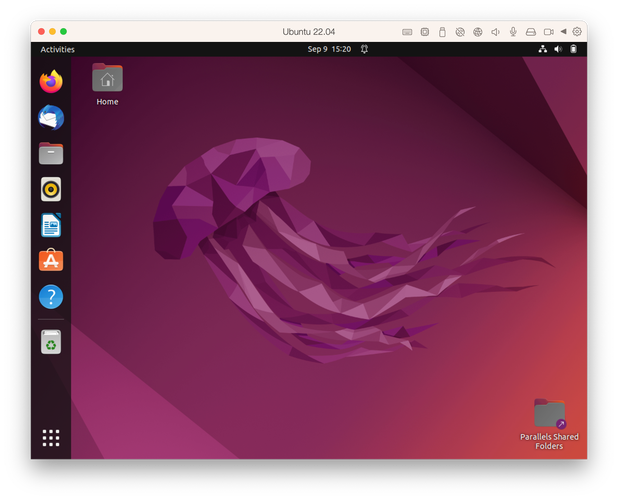Open Firefox from the dock

tap(51, 82)
